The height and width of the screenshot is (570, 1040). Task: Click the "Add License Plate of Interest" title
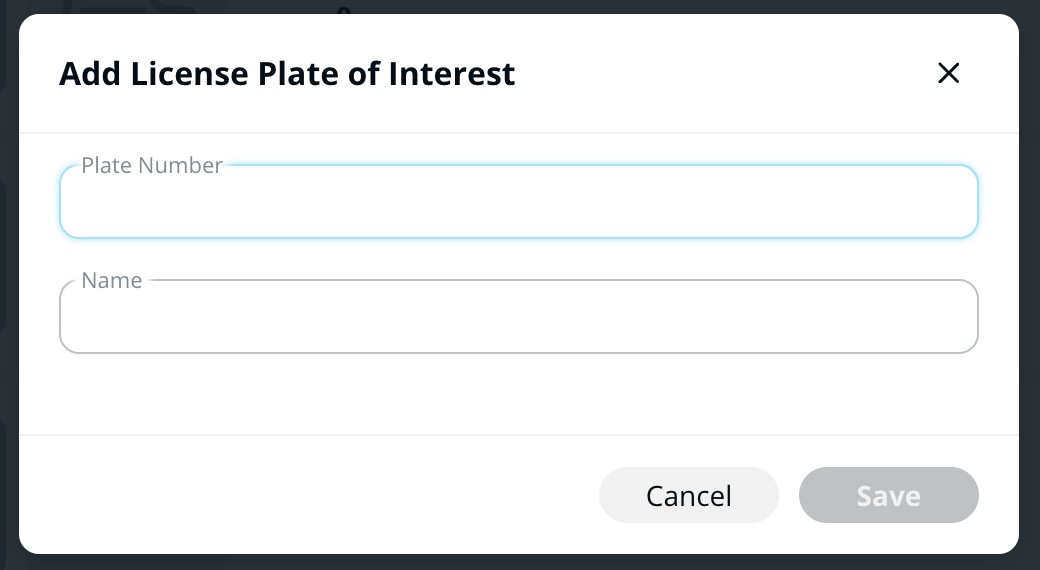coord(287,74)
